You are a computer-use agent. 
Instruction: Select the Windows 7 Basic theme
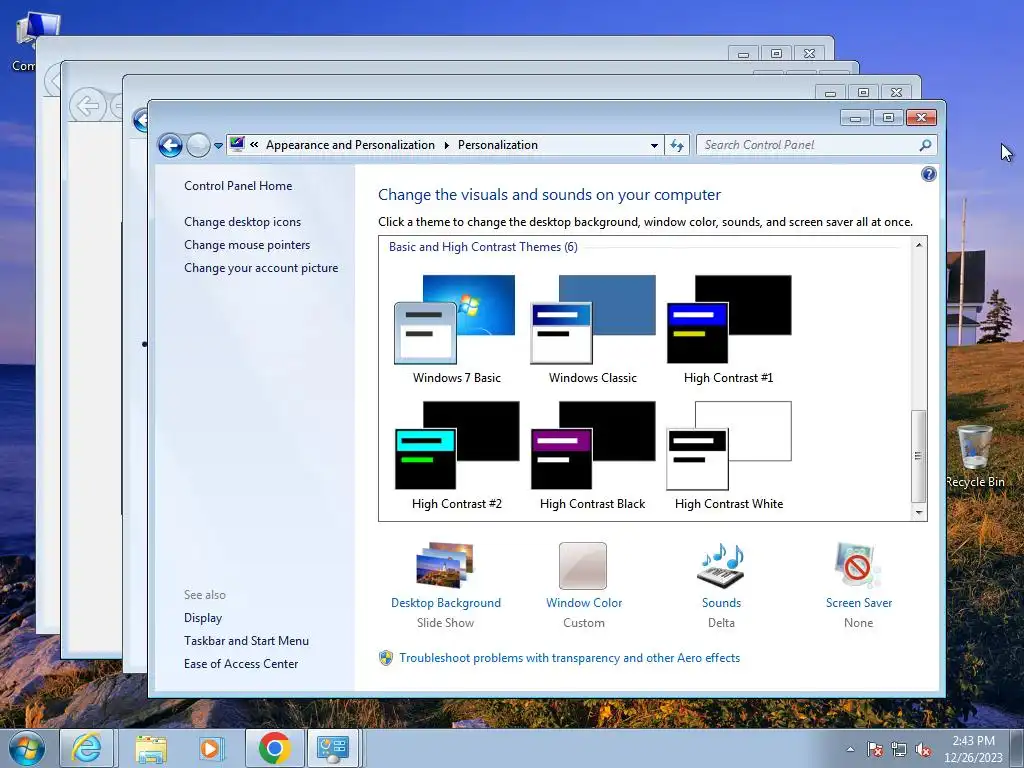click(456, 330)
